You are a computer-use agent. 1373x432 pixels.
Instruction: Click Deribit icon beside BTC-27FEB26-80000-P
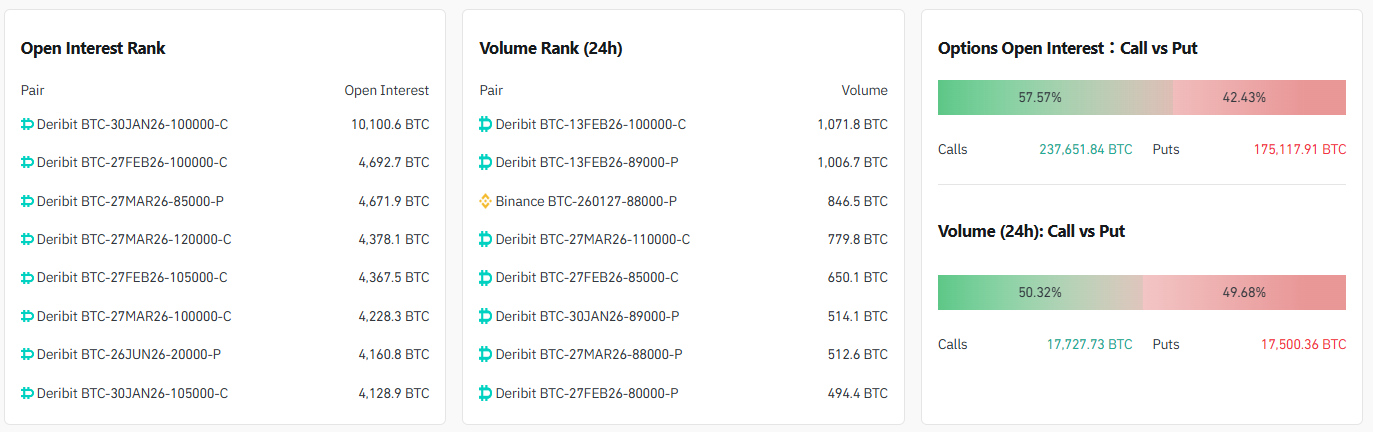pos(486,393)
